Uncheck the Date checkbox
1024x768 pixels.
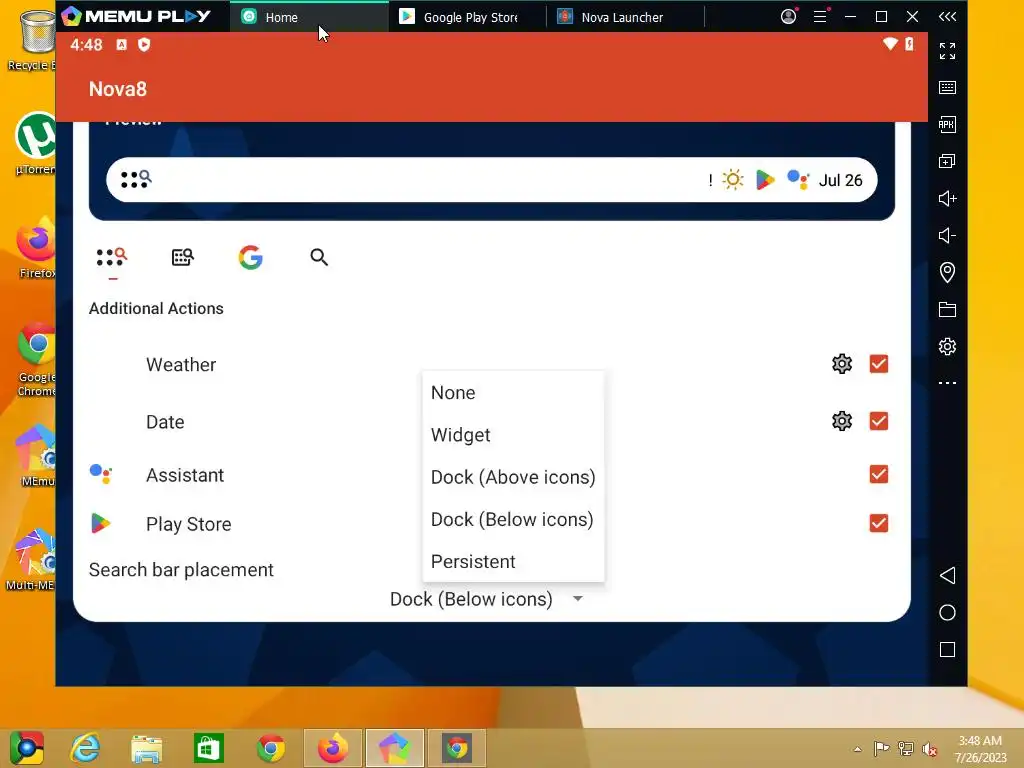point(878,421)
